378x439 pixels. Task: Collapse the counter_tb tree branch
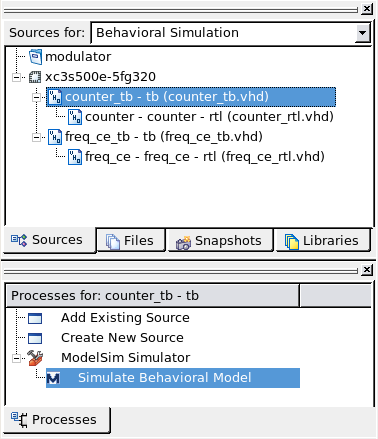tap(36, 97)
